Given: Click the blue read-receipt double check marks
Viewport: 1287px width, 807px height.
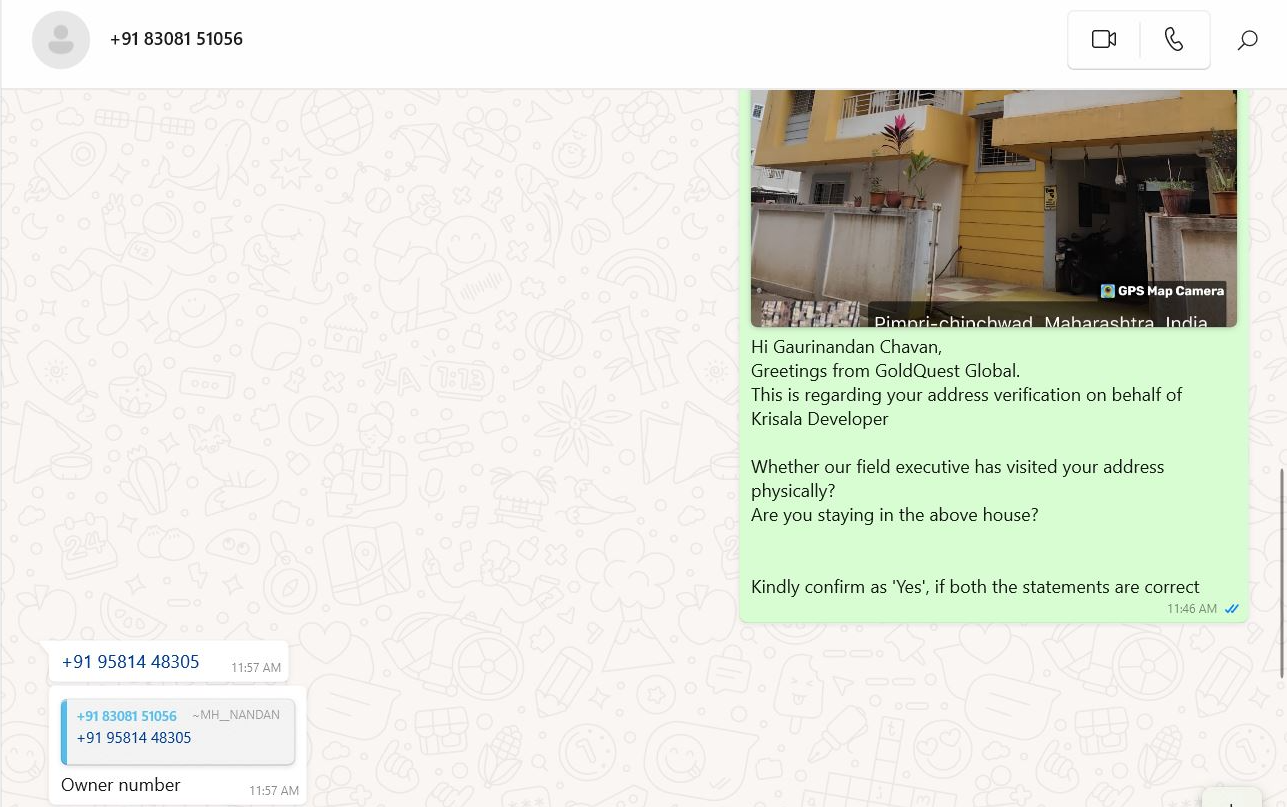Looking at the screenshot, I should 1232,609.
